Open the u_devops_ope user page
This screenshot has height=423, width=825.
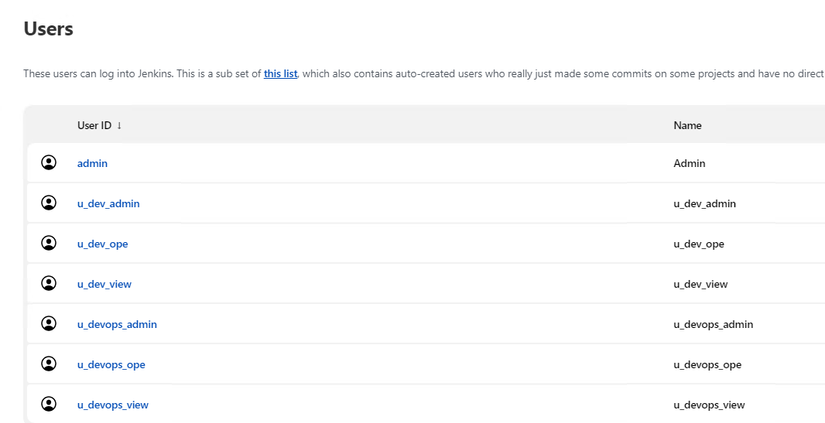click(111, 365)
